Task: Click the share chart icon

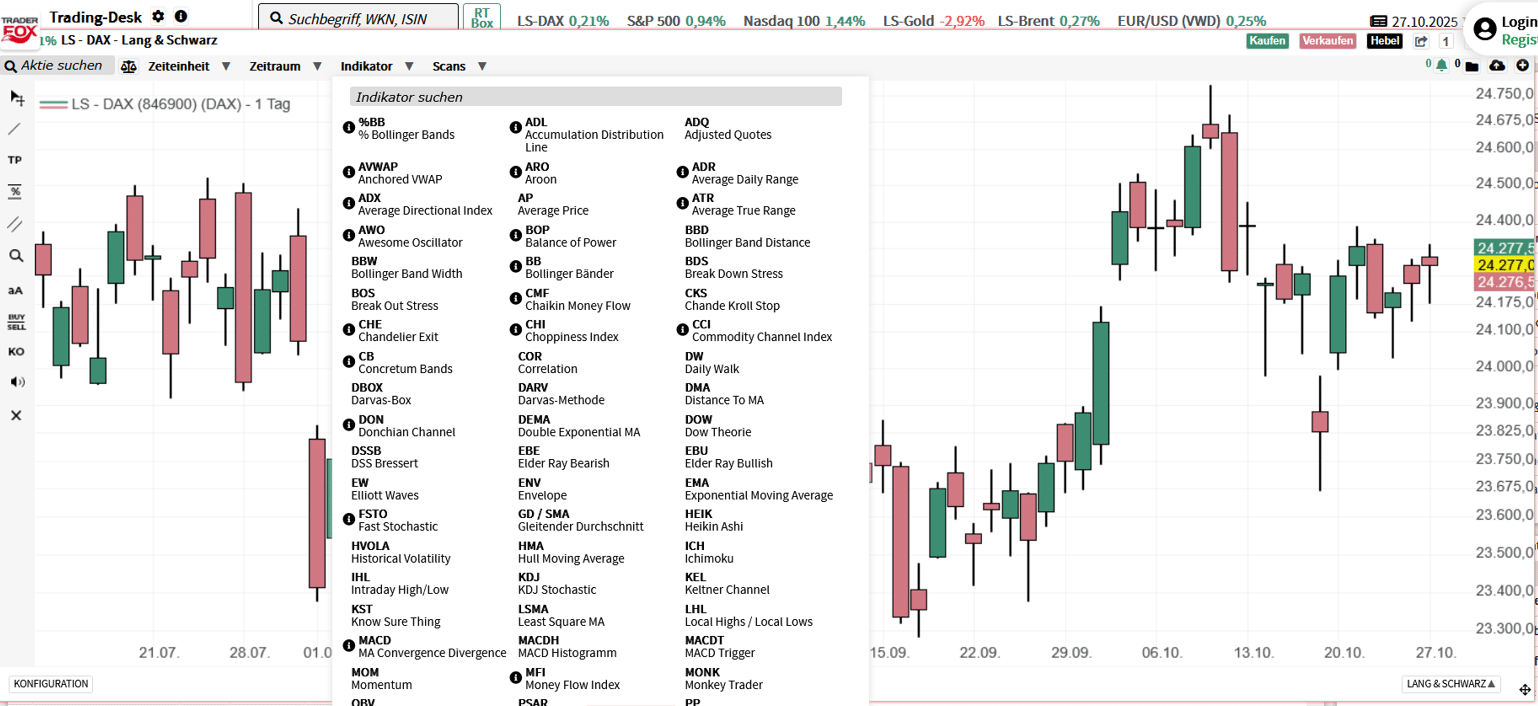Action: 1421,41
